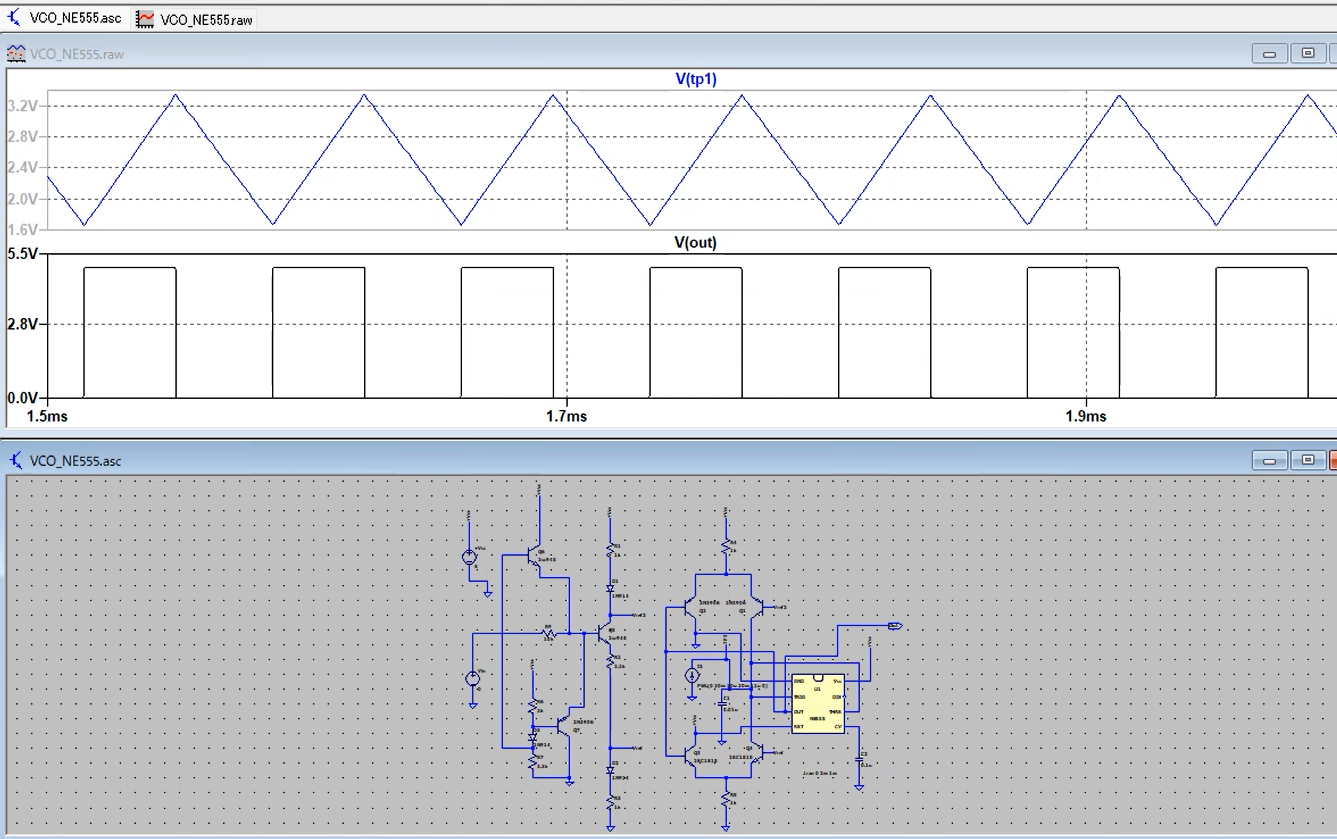Click the schematic window title bar icon
The width and height of the screenshot is (1337, 839).
[x=16, y=461]
